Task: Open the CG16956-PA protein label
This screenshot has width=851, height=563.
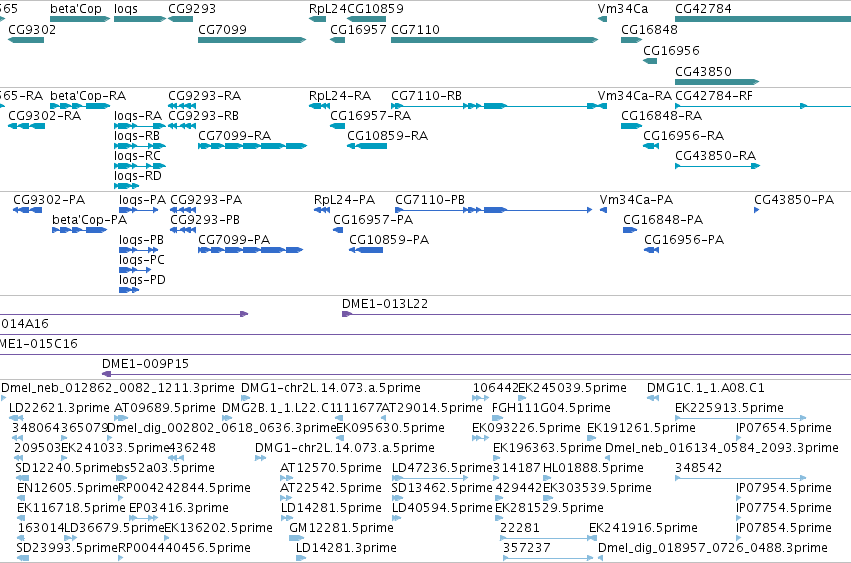Action: click(684, 240)
